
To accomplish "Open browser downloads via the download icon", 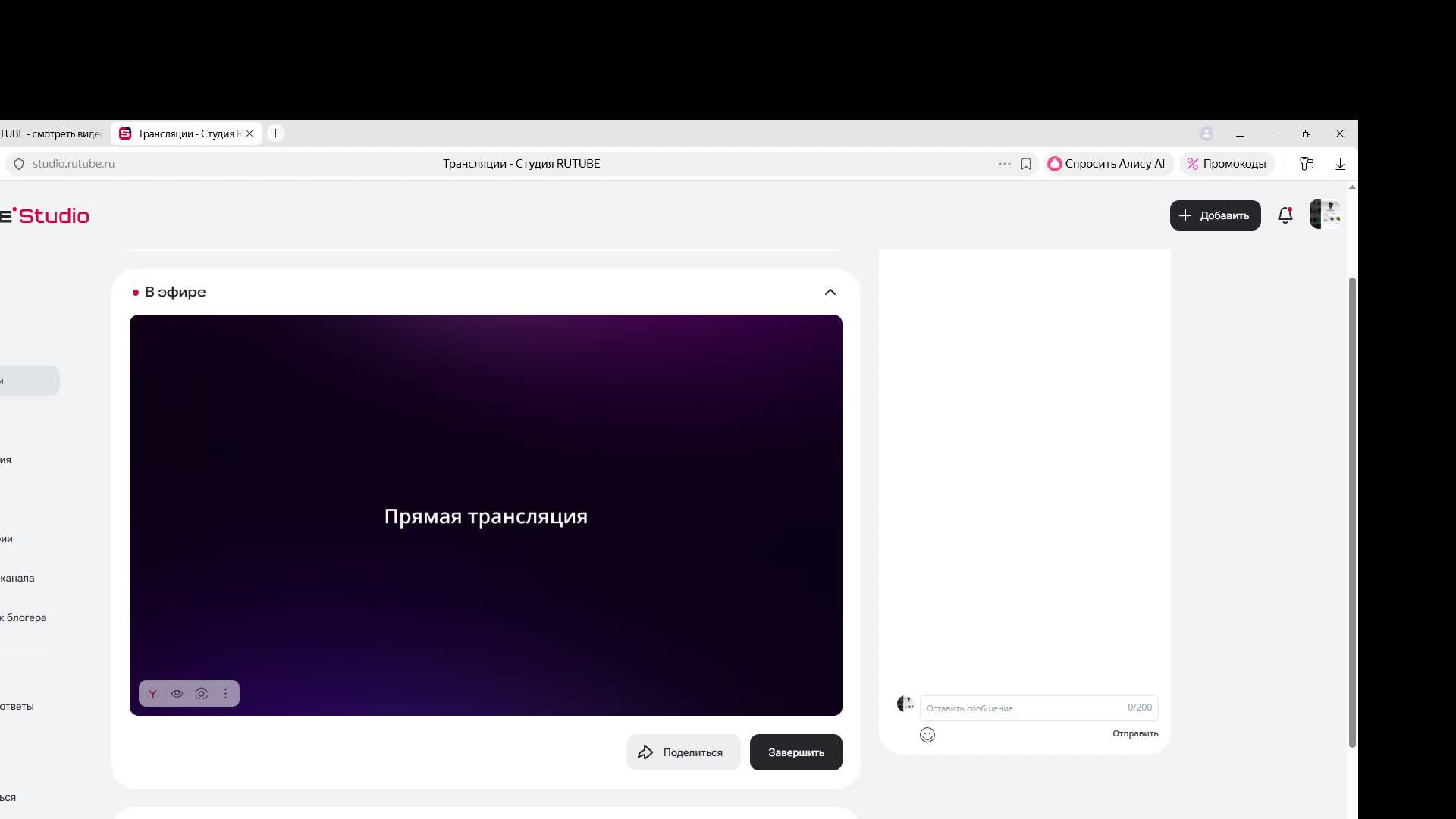I will (1340, 163).
